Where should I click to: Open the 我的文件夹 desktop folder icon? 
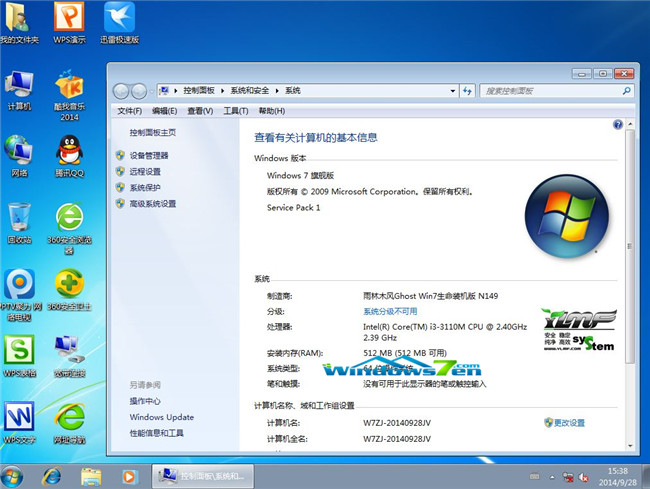[19, 22]
